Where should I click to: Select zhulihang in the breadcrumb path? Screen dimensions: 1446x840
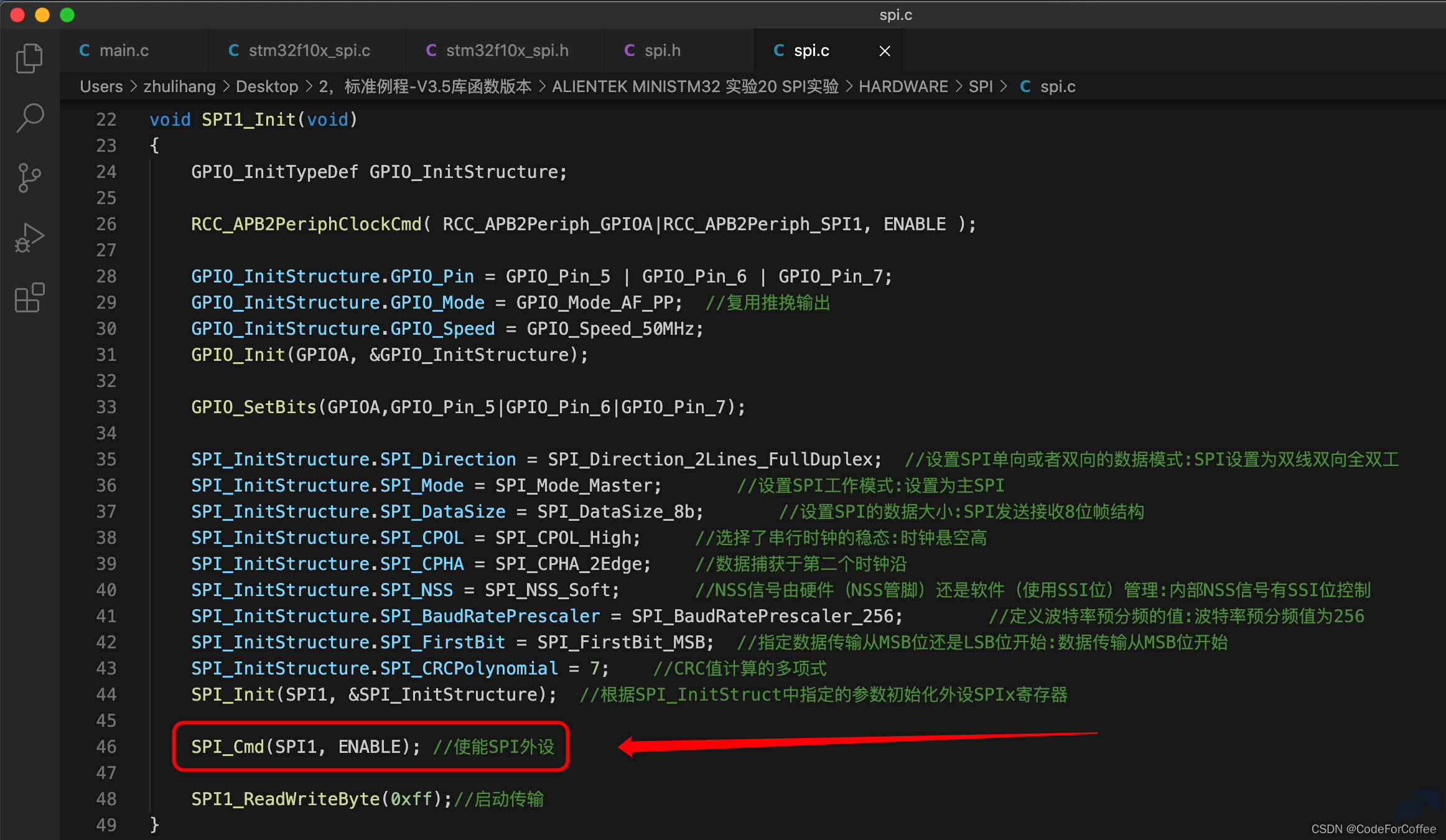point(179,86)
